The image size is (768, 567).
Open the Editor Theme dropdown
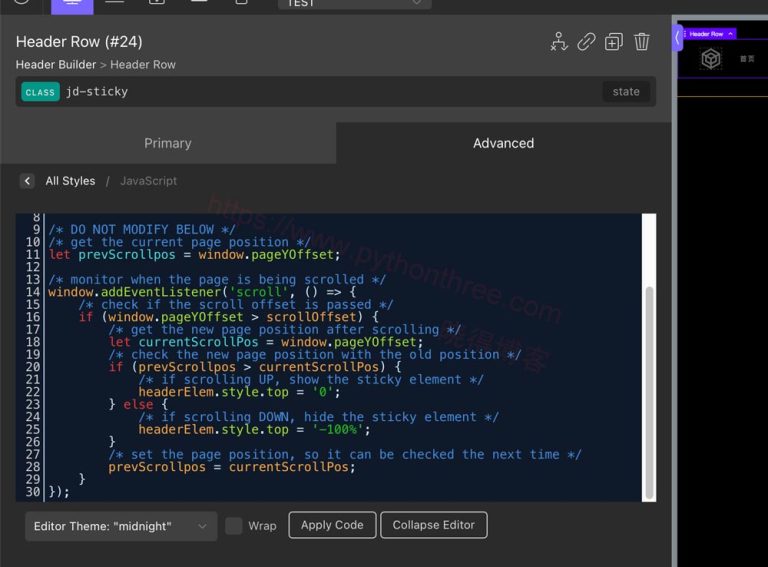tap(121, 526)
